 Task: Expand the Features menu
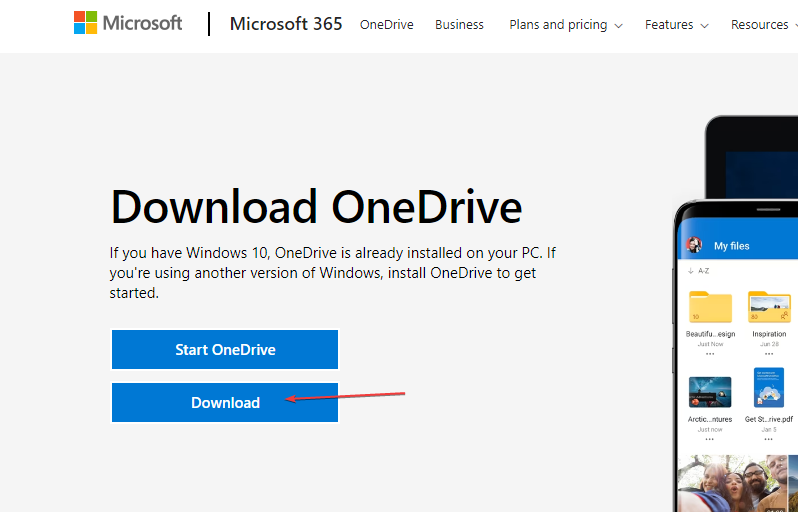[676, 24]
